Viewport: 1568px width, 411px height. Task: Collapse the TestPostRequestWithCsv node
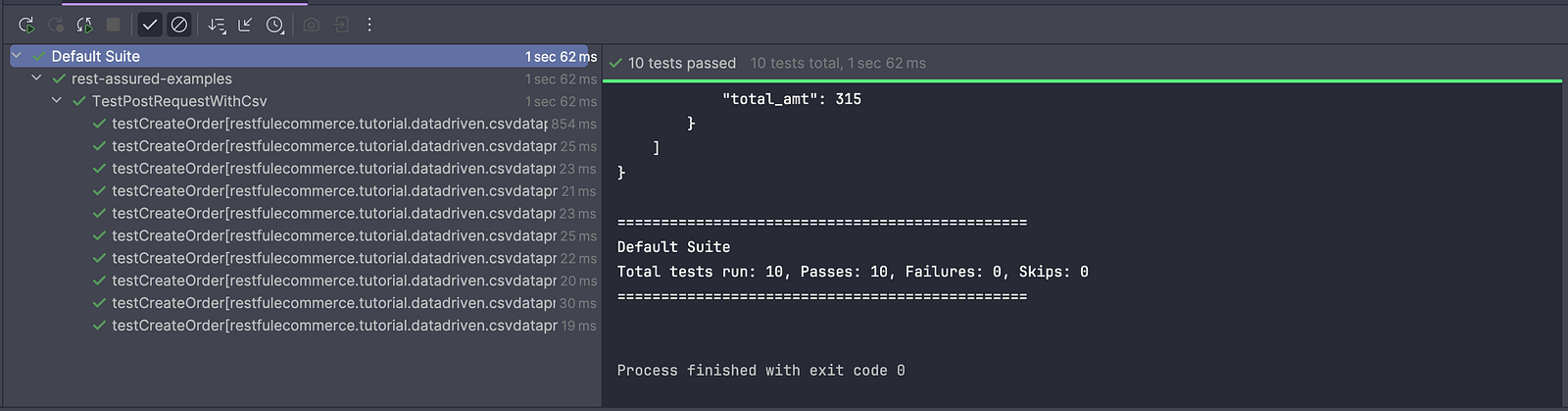(57, 101)
